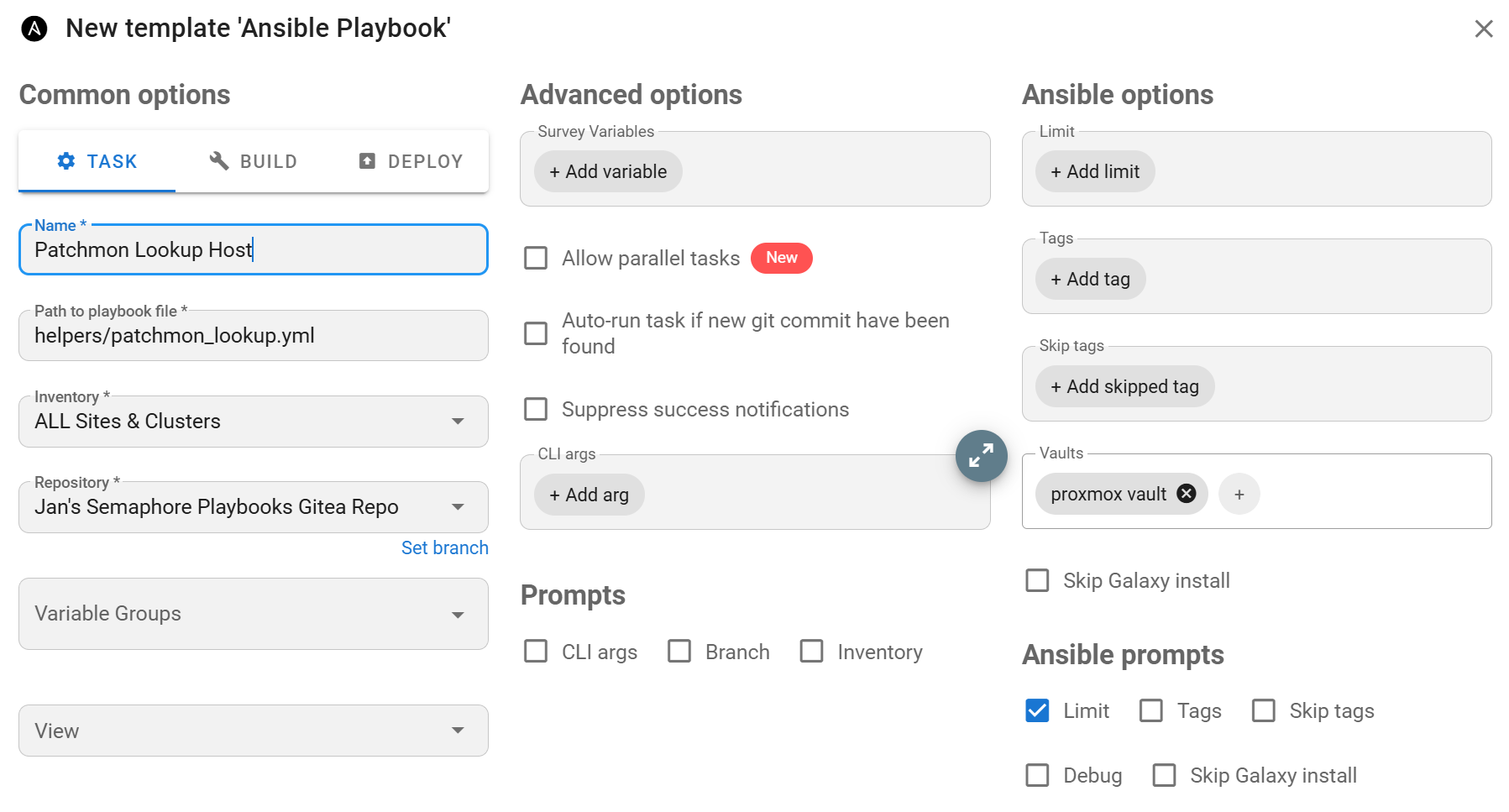Click the gear icon on Task tab
Viewport: 1509px width, 812px height.
coord(66,161)
